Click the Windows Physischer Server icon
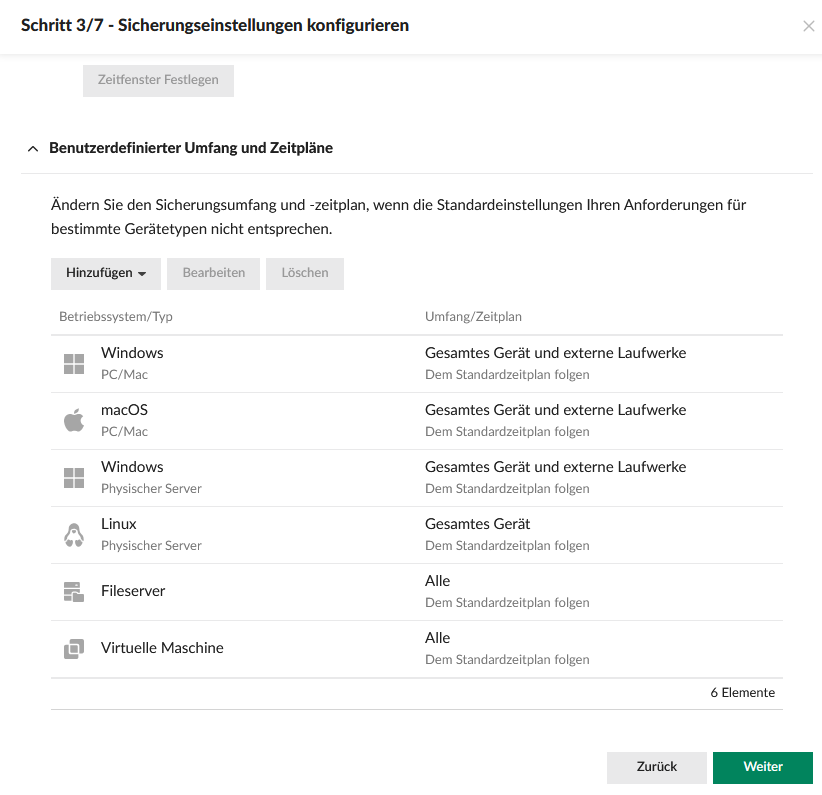The image size is (822, 795). coord(74,478)
